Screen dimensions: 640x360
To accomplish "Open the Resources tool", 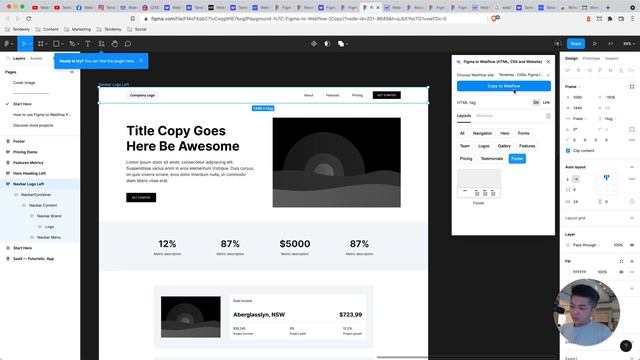I will pos(101,44).
